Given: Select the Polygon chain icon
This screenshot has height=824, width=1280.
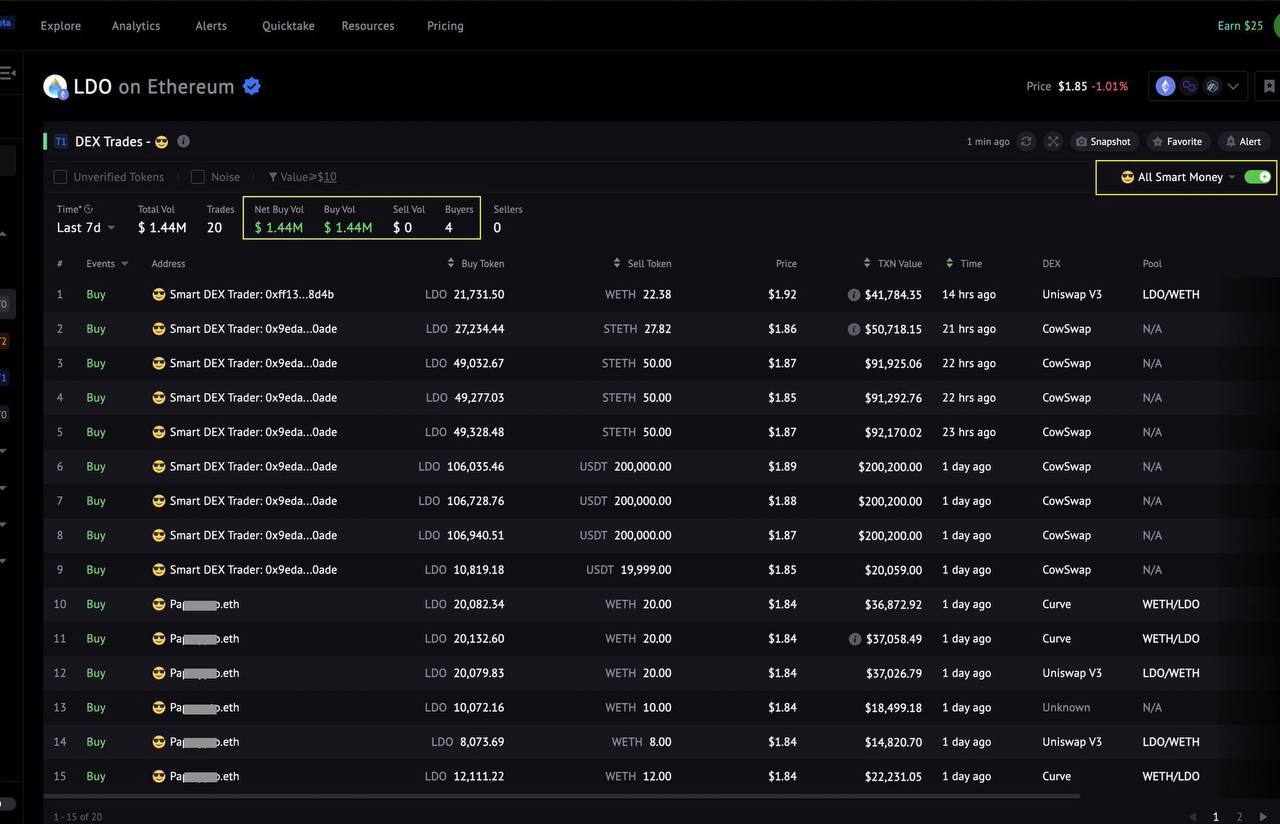Looking at the screenshot, I should [x=1189, y=86].
